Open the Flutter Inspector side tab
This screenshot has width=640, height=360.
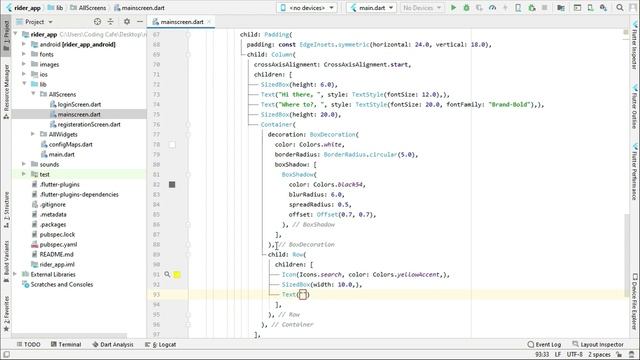[635, 45]
